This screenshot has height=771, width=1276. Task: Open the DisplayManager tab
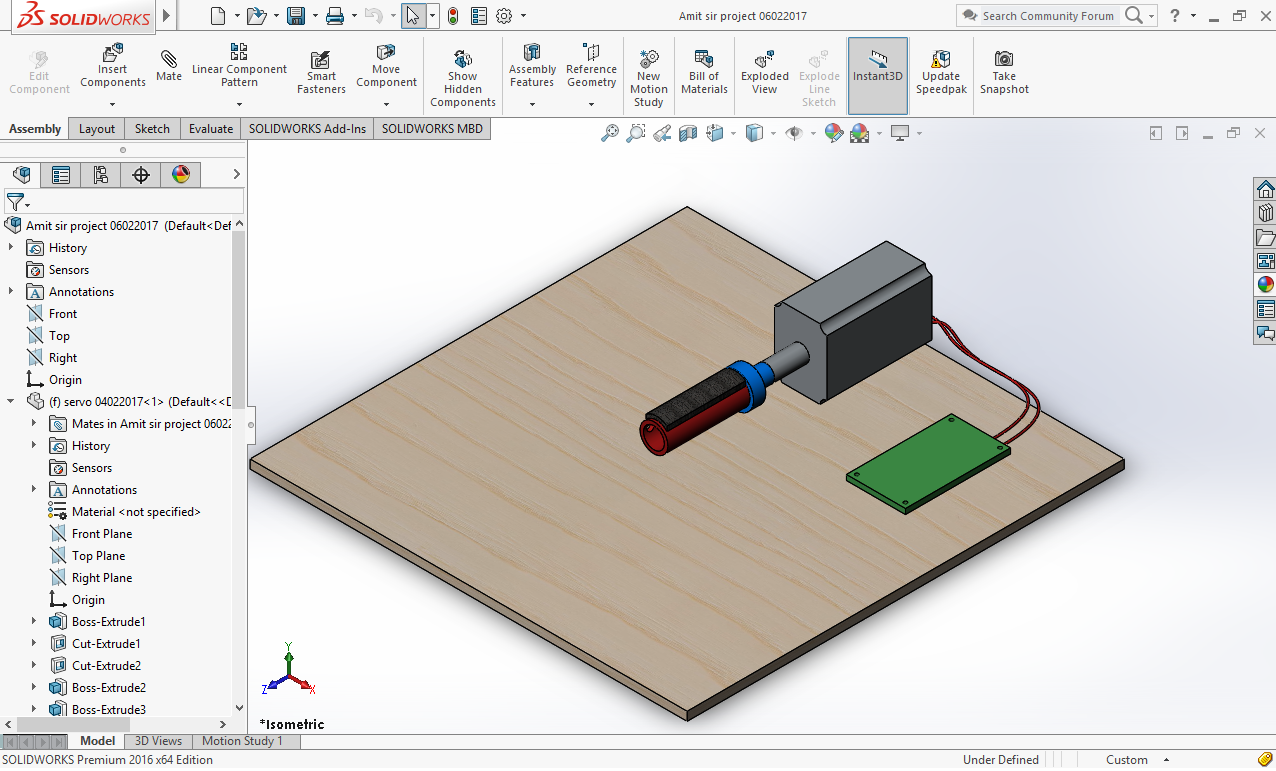(181, 175)
